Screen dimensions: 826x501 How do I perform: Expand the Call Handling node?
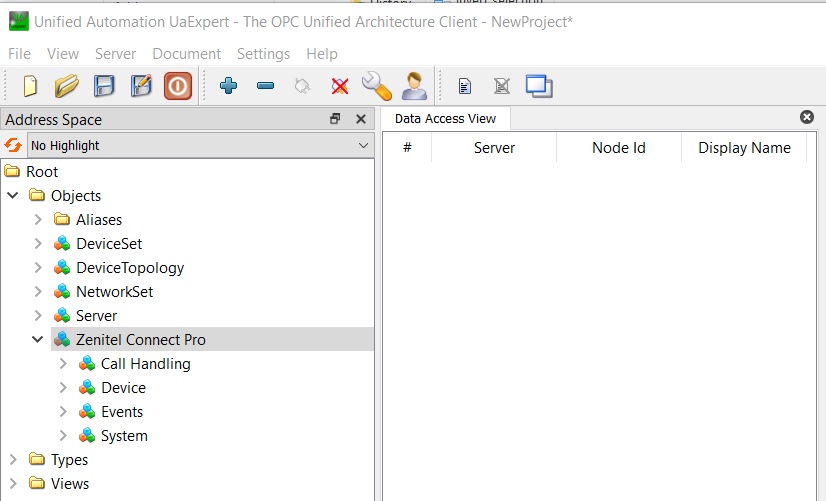coord(63,364)
